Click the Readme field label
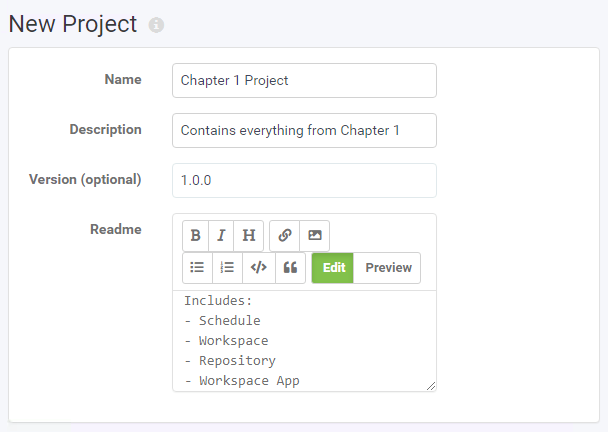The width and height of the screenshot is (608, 432). pyautogui.click(x=116, y=229)
